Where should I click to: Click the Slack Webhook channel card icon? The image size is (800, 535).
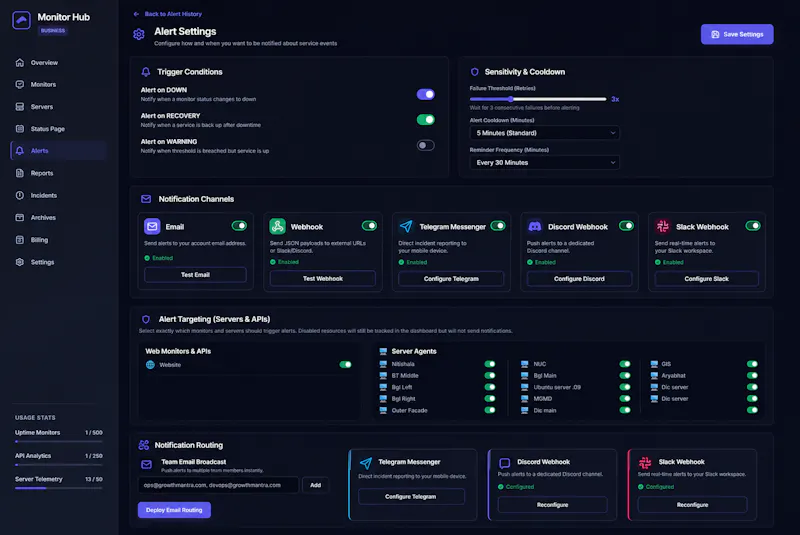tap(663, 226)
